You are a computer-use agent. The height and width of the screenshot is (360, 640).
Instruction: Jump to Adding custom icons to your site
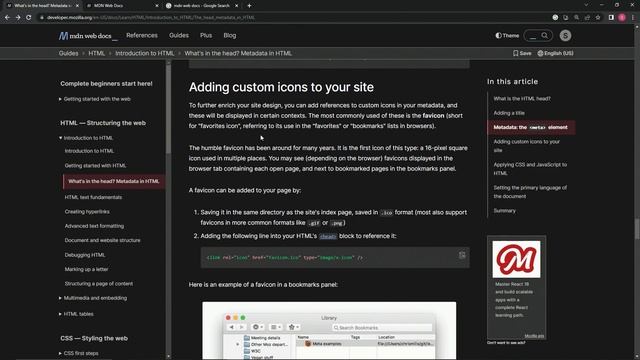(527, 146)
